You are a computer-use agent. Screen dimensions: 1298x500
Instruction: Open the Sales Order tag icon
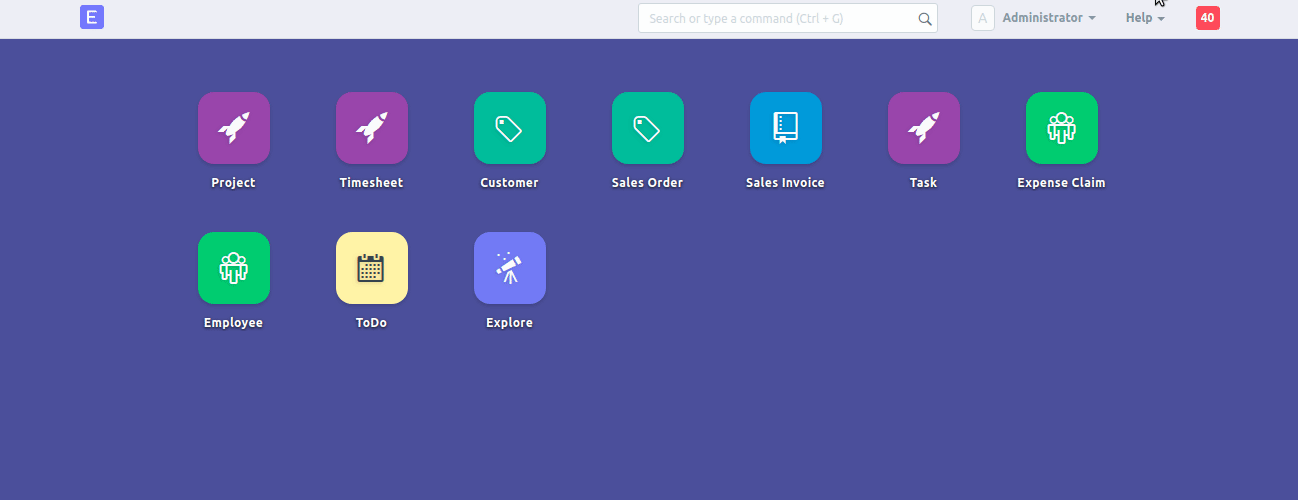(648, 128)
